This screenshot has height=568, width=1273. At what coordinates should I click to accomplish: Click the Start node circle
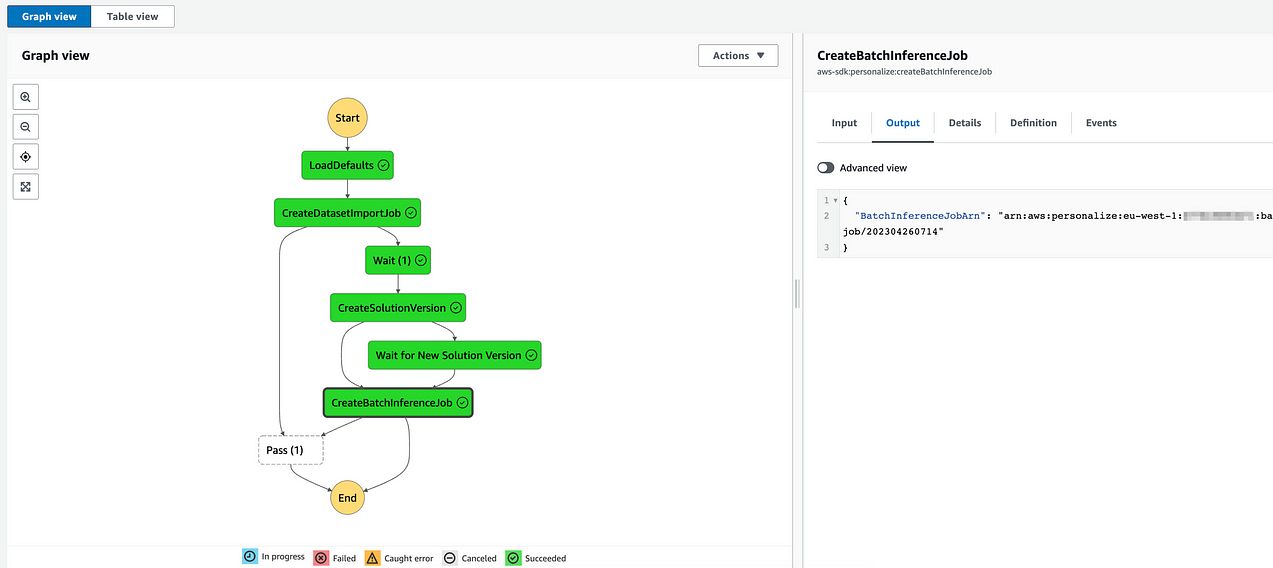click(347, 118)
